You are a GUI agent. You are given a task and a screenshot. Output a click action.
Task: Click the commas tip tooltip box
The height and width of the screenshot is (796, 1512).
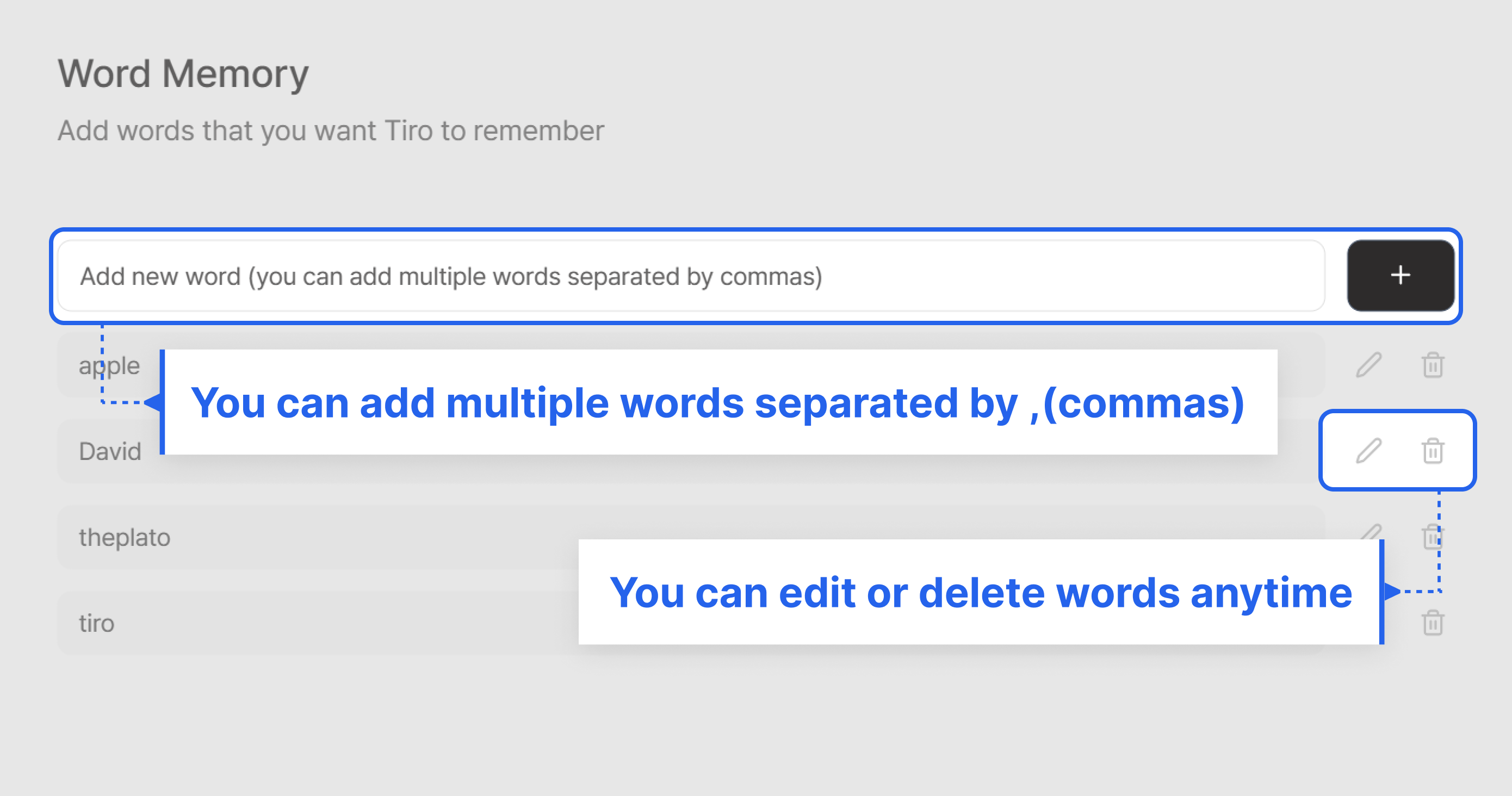[x=718, y=402]
